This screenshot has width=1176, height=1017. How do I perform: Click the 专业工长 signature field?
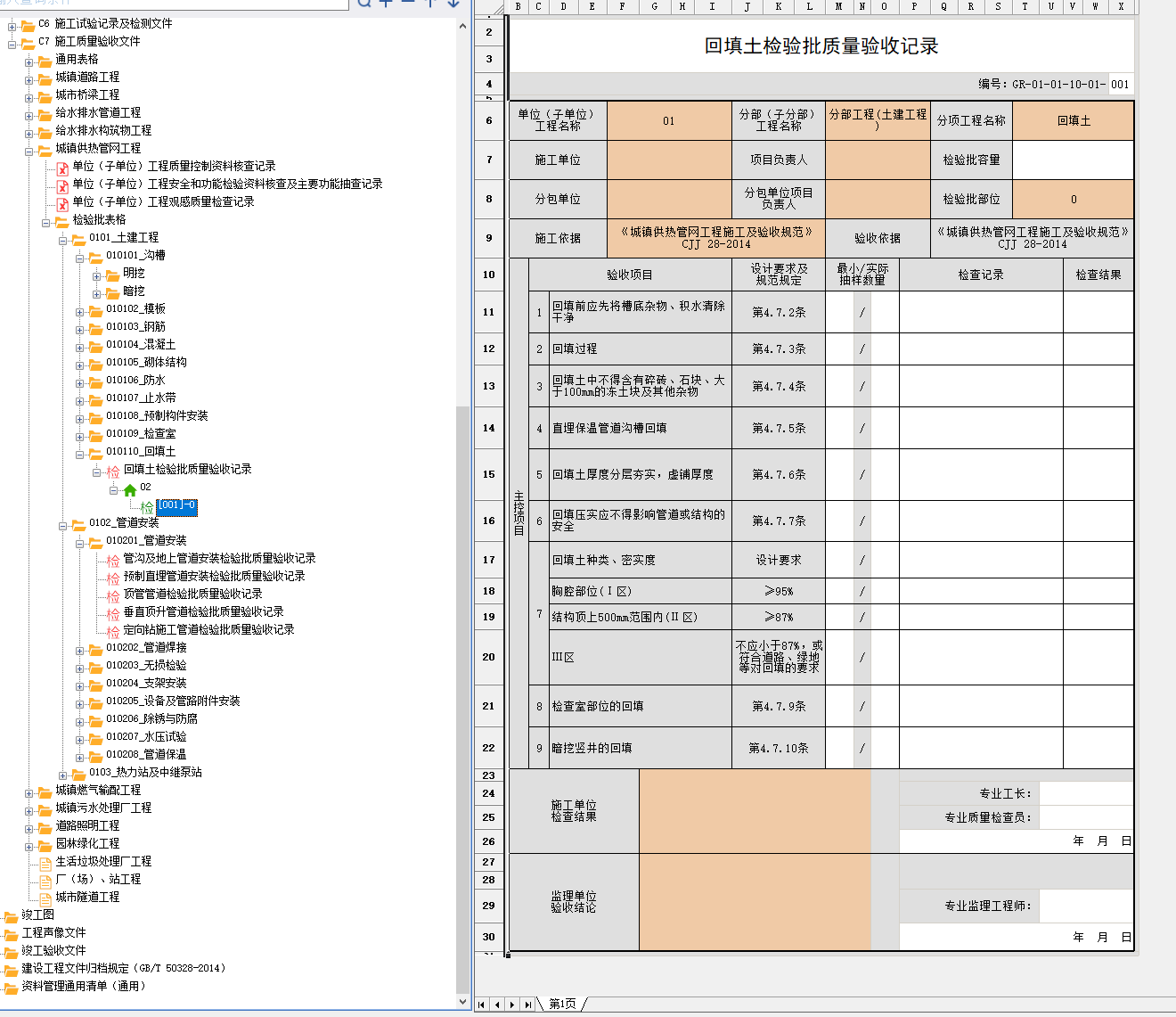(1086, 793)
